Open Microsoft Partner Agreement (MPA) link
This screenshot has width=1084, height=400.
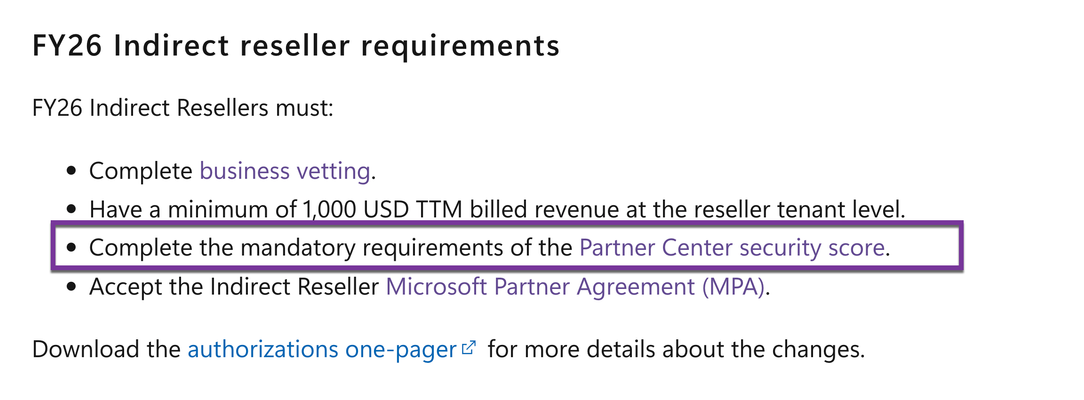(576, 286)
